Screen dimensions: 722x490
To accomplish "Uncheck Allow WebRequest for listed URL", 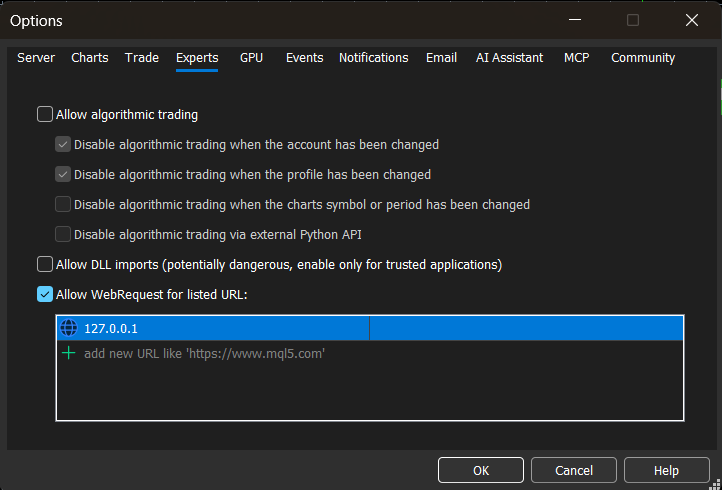I will point(45,294).
